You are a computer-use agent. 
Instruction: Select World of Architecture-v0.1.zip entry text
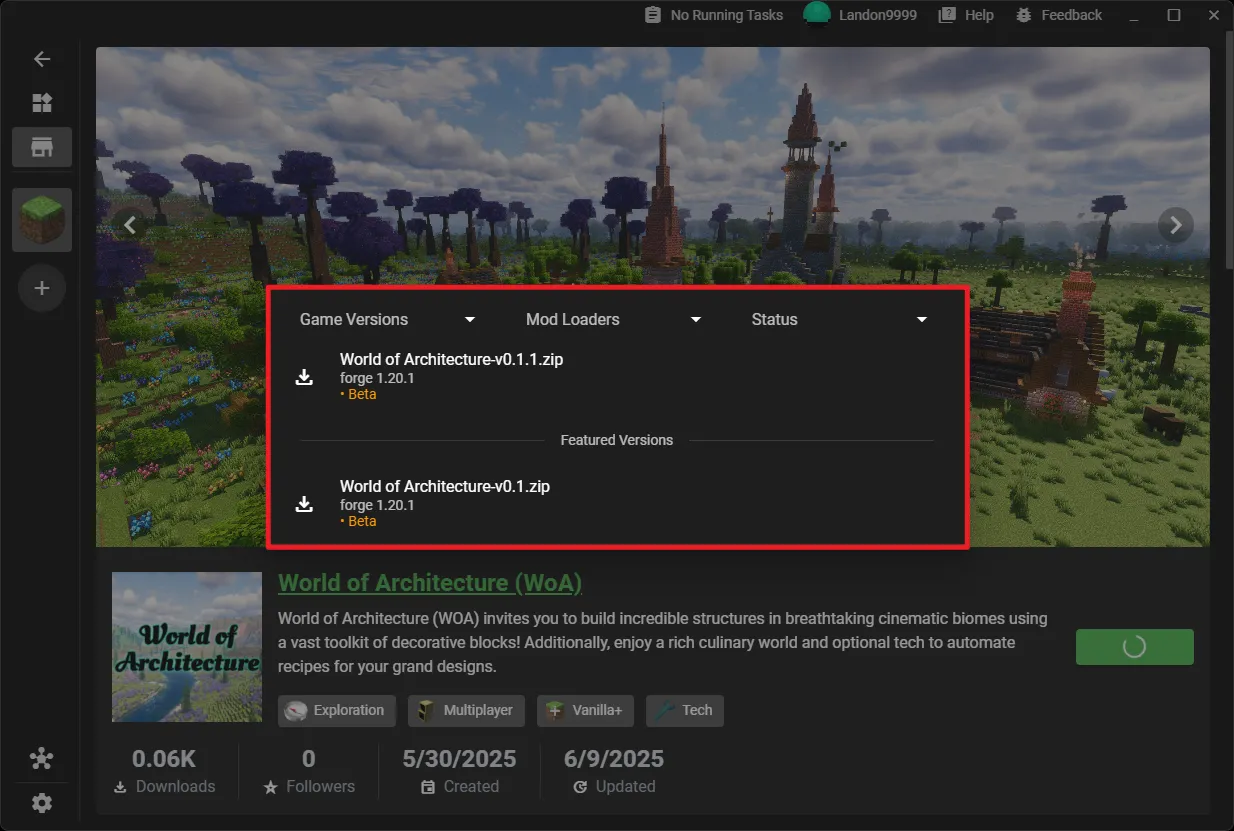point(445,486)
